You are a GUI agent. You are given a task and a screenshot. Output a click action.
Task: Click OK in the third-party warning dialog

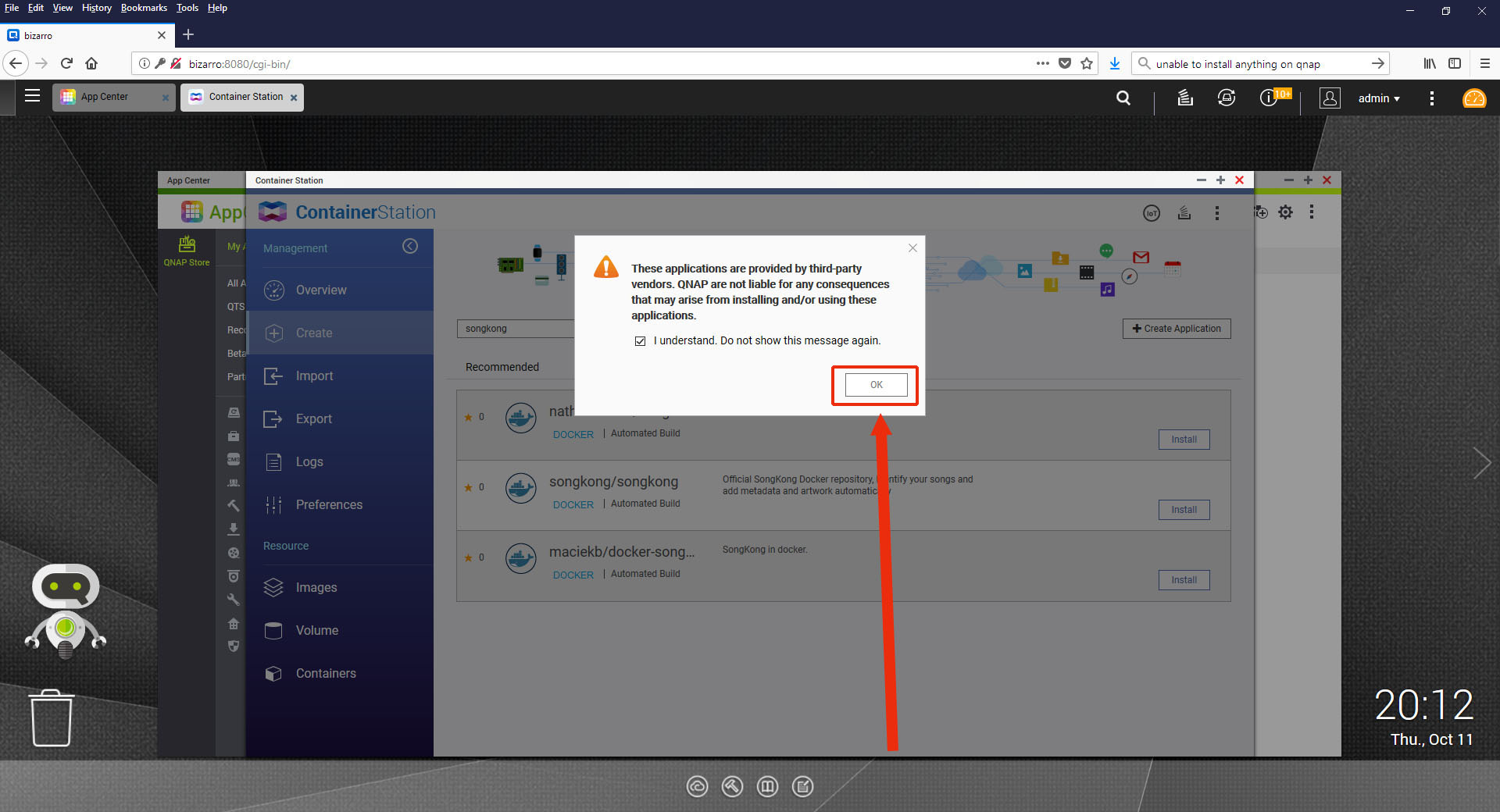pos(876,385)
